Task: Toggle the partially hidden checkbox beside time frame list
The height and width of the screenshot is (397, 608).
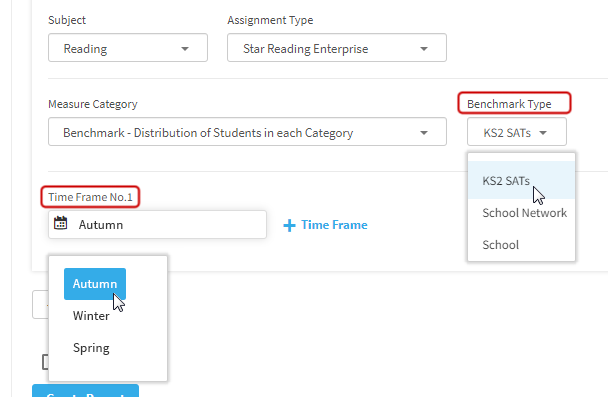Action: click(45, 362)
